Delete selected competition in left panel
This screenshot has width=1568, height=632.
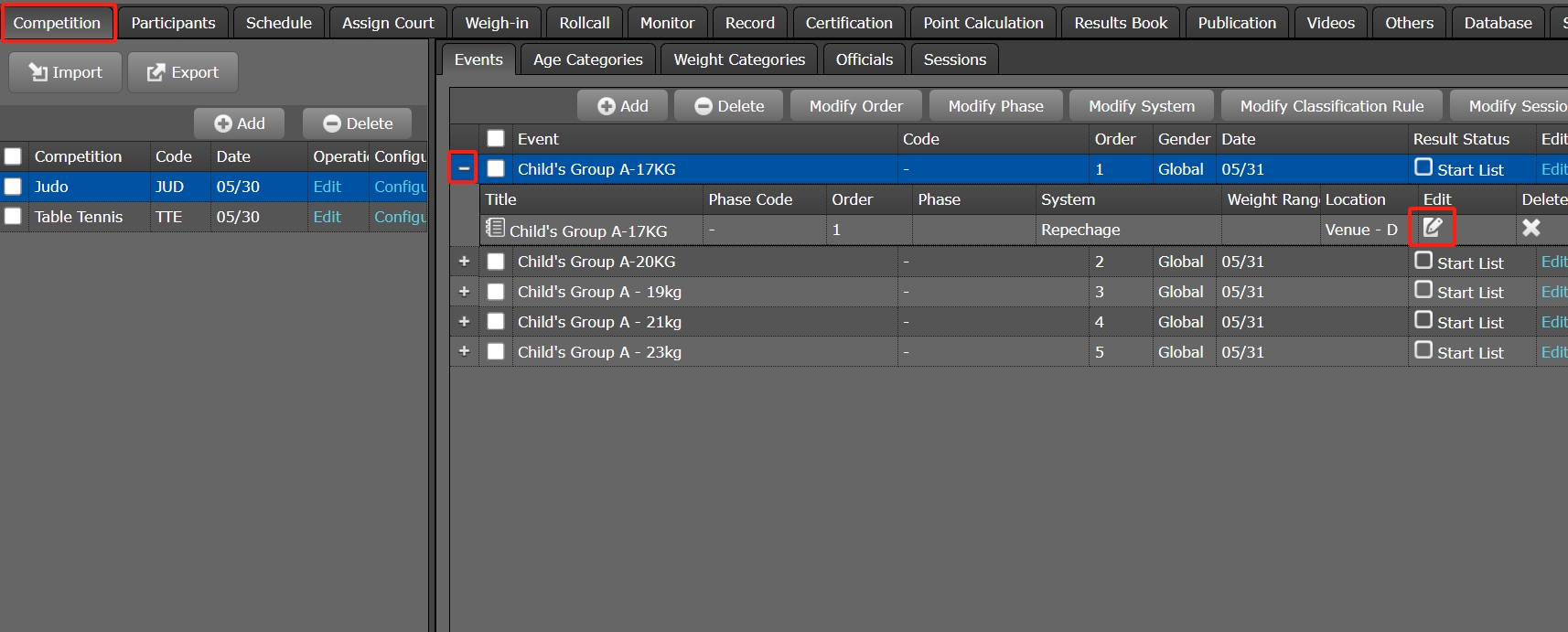pos(358,123)
